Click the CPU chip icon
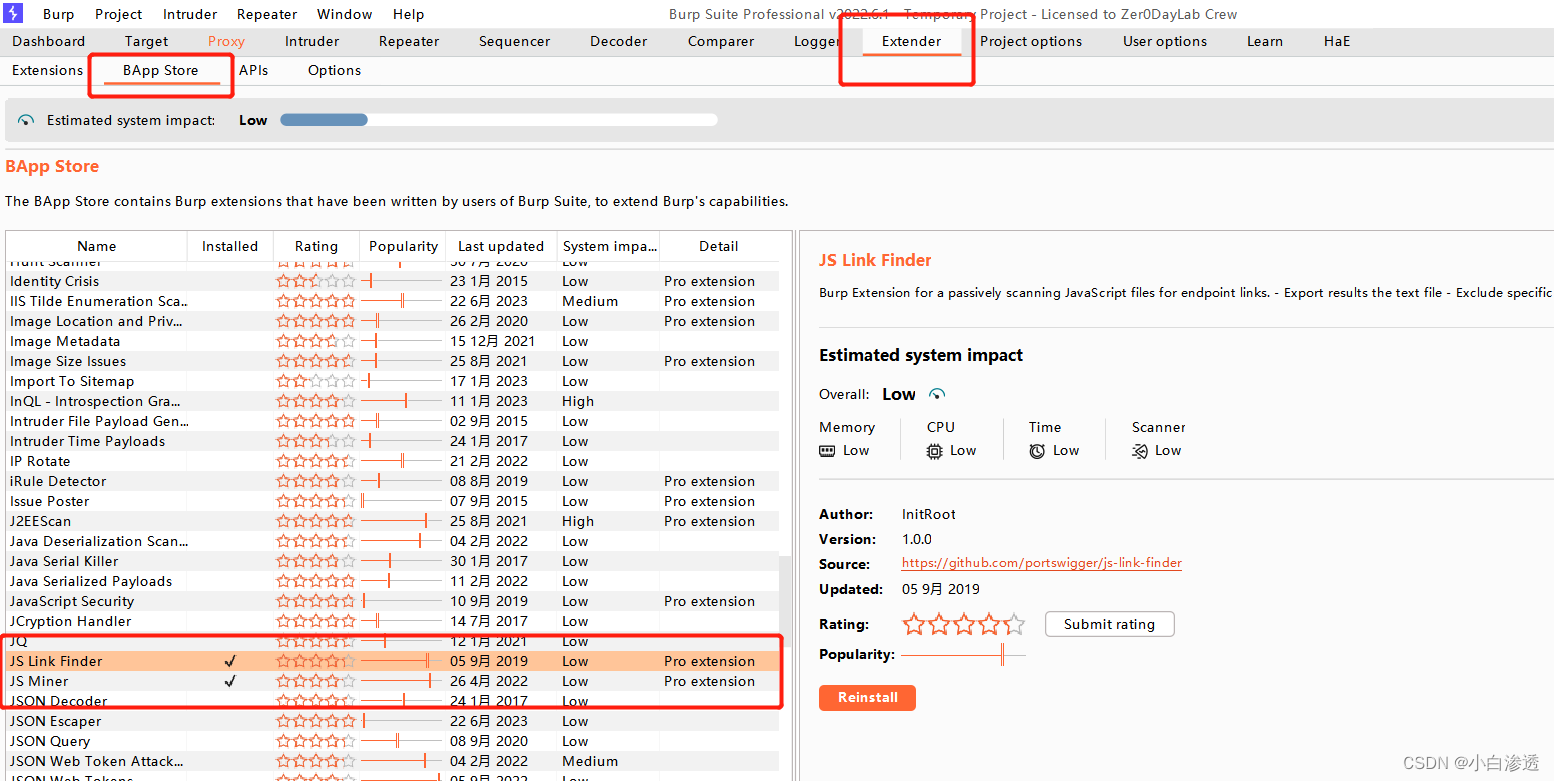 (934, 451)
